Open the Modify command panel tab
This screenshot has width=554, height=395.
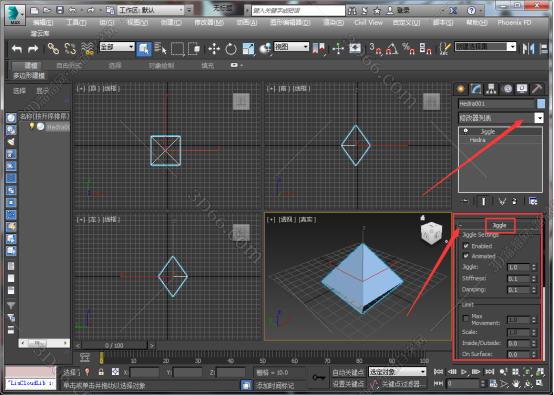(x=476, y=89)
